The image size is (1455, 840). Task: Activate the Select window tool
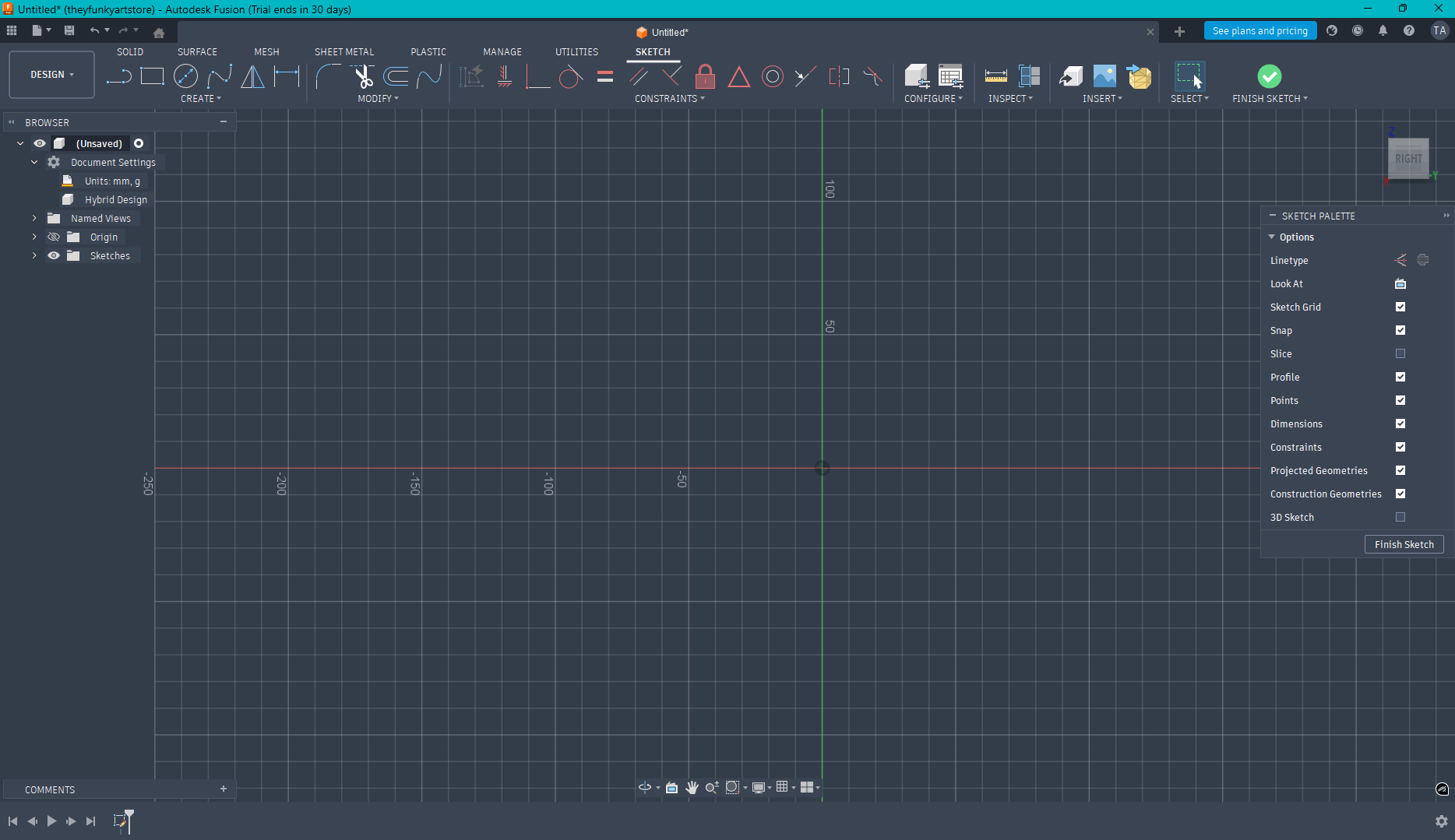point(1189,76)
